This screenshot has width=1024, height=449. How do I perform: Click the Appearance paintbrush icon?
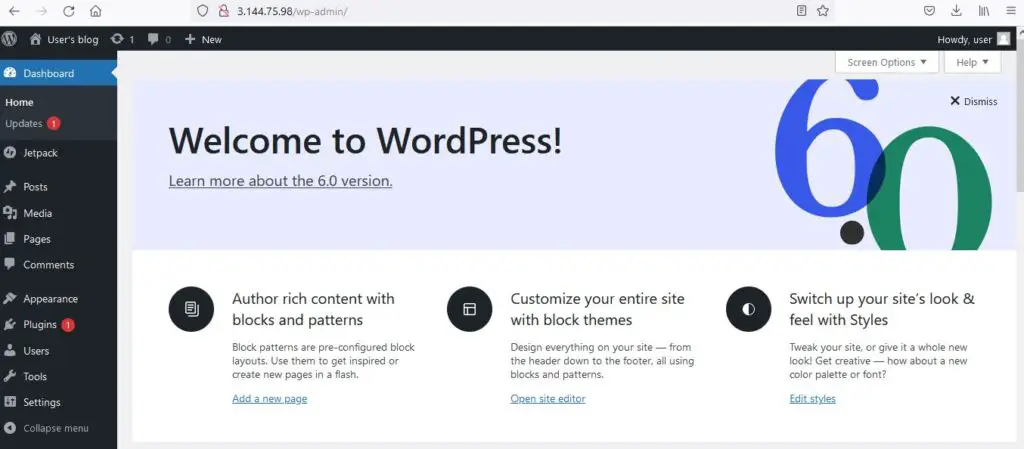pos(10,298)
